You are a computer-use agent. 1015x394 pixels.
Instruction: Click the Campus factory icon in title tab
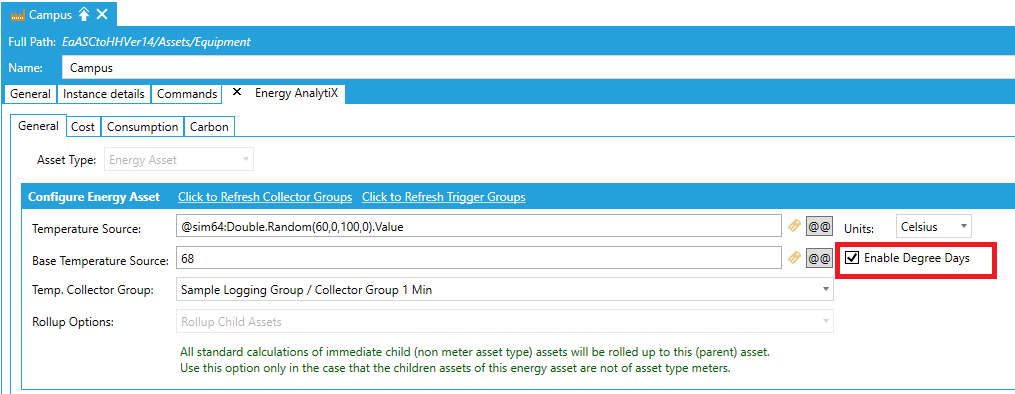[17, 14]
